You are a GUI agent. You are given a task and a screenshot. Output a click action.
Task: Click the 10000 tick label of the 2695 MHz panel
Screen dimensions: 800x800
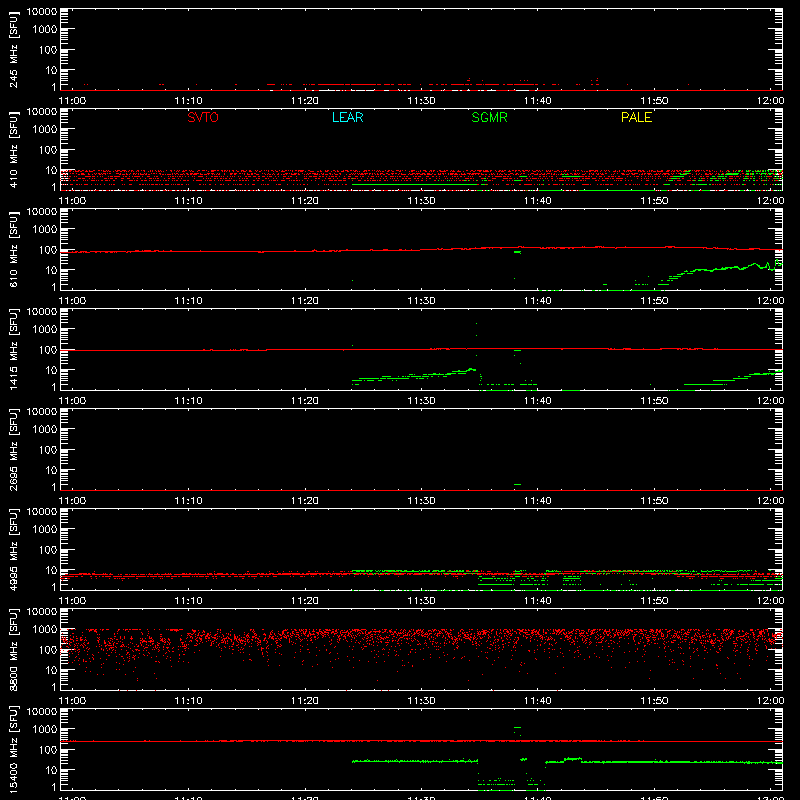pyautogui.click(x=42, y=412)
